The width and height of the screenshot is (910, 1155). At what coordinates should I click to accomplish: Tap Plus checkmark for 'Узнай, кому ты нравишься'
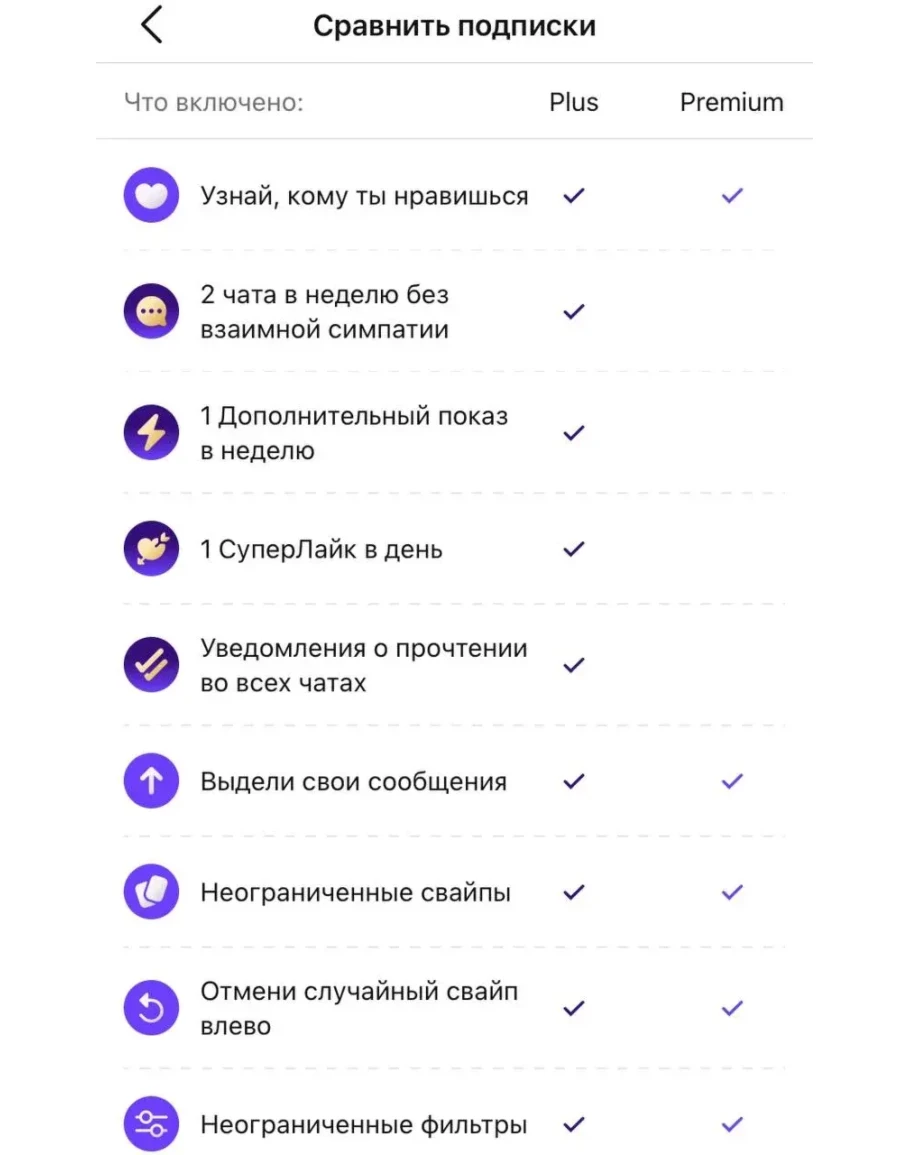[573, 196]
